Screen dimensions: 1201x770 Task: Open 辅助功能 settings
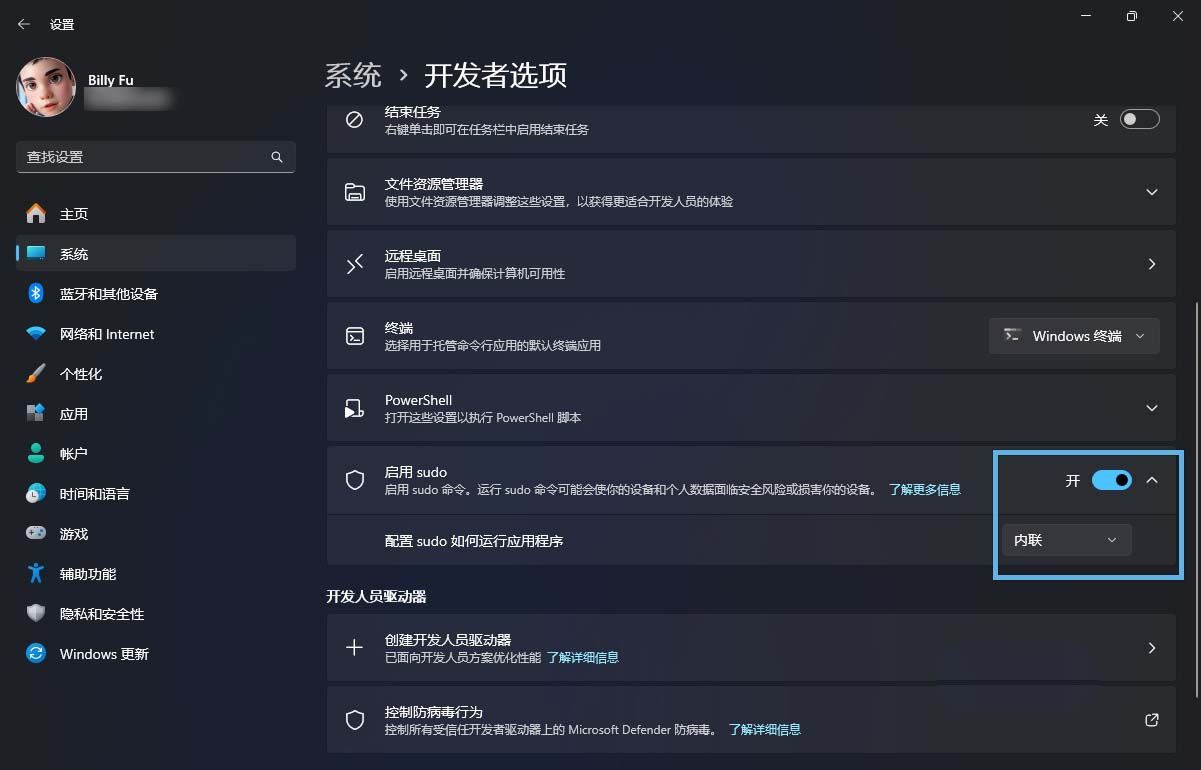(x=88, y=573)
